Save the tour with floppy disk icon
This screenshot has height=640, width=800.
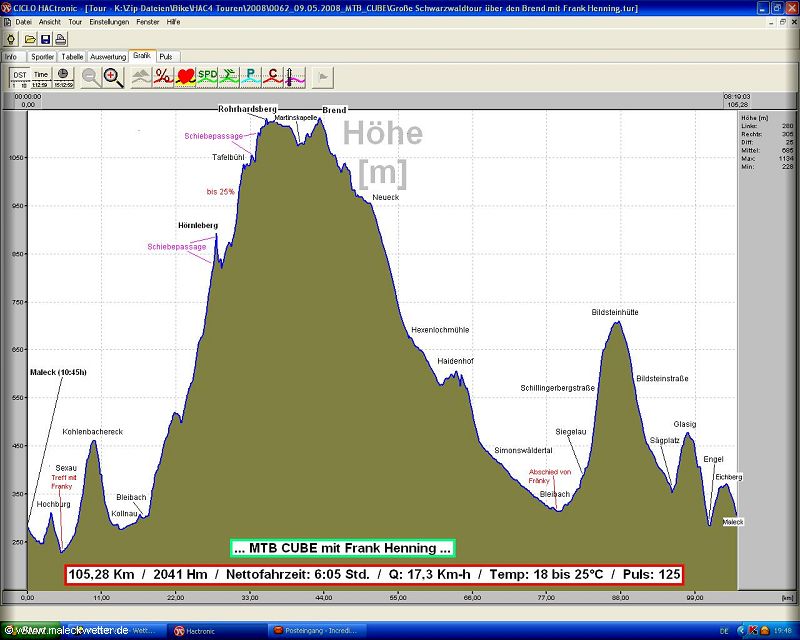click(44, 38)
